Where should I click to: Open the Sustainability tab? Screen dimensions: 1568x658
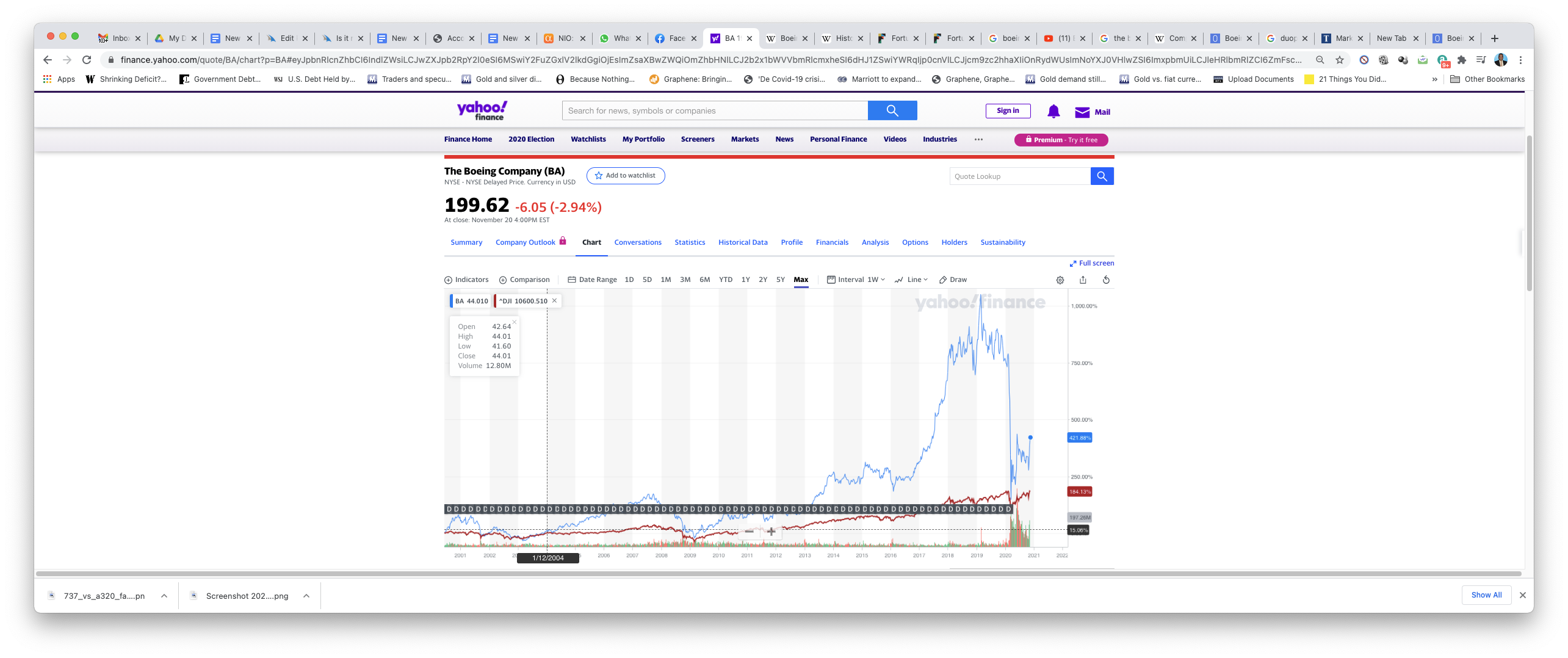tap(1003, 242)
